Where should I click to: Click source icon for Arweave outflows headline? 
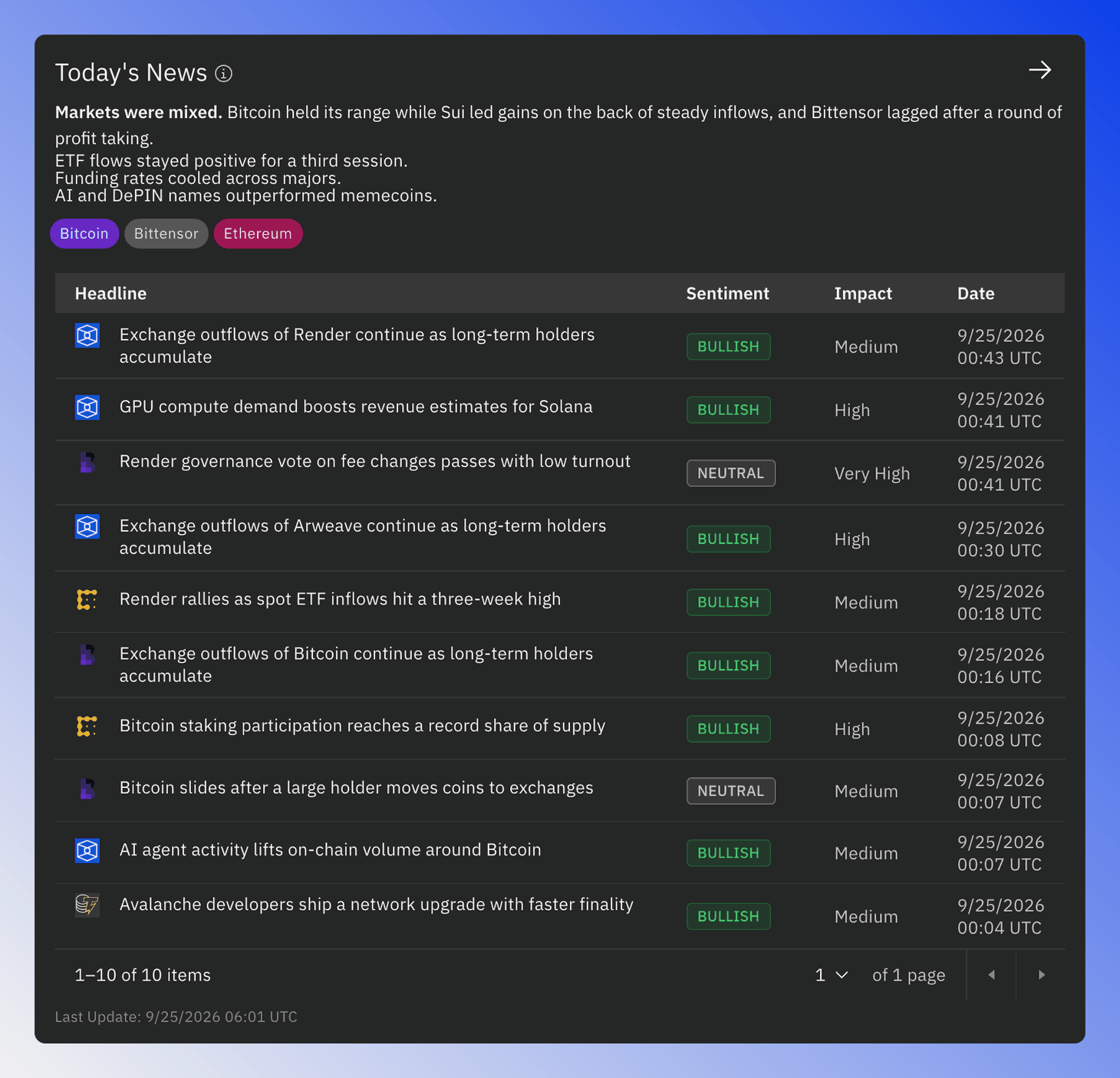(x=87, y=526)
